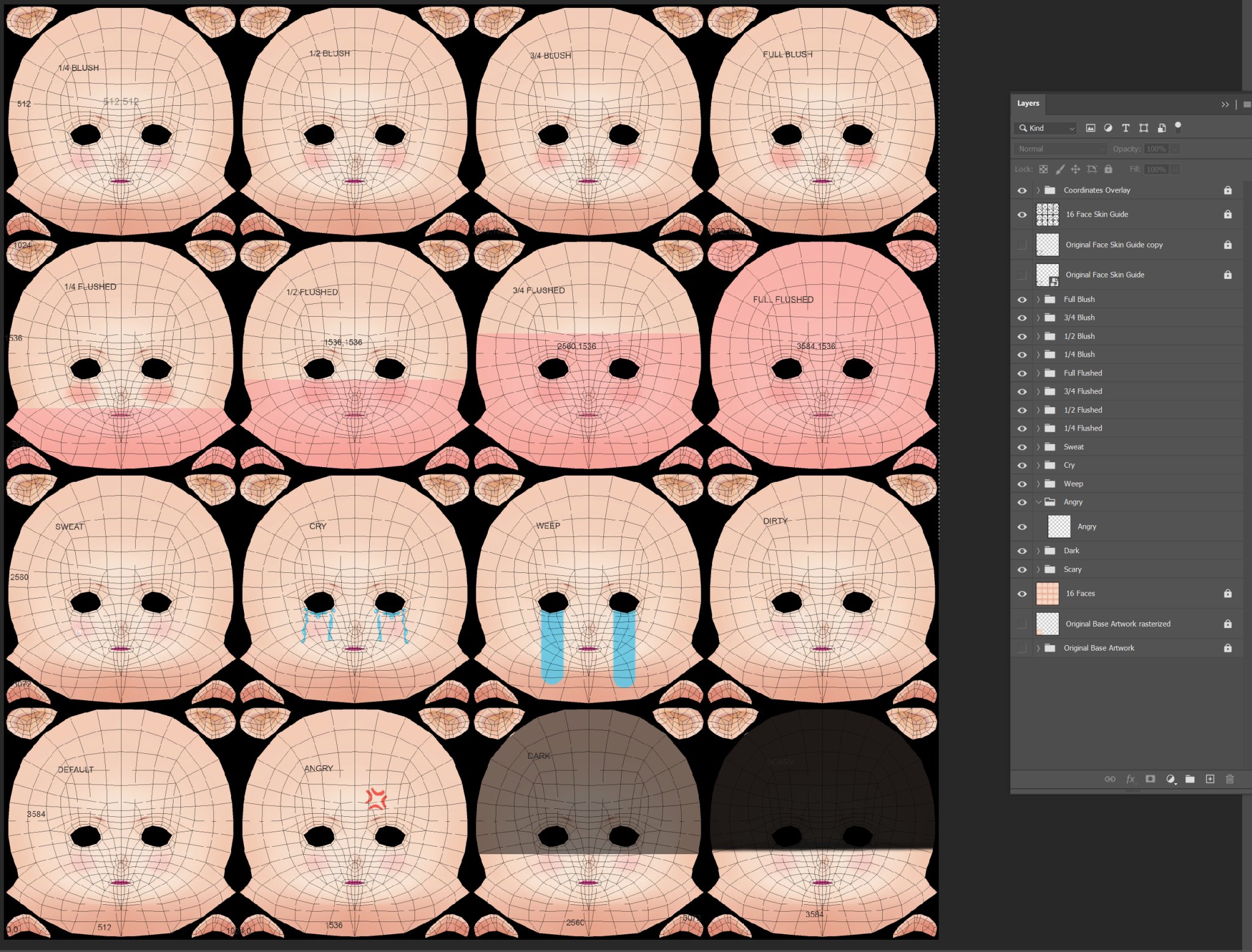Click the Layers panel tab
Screen dimensions: 1252x952
coord(1028,103)
